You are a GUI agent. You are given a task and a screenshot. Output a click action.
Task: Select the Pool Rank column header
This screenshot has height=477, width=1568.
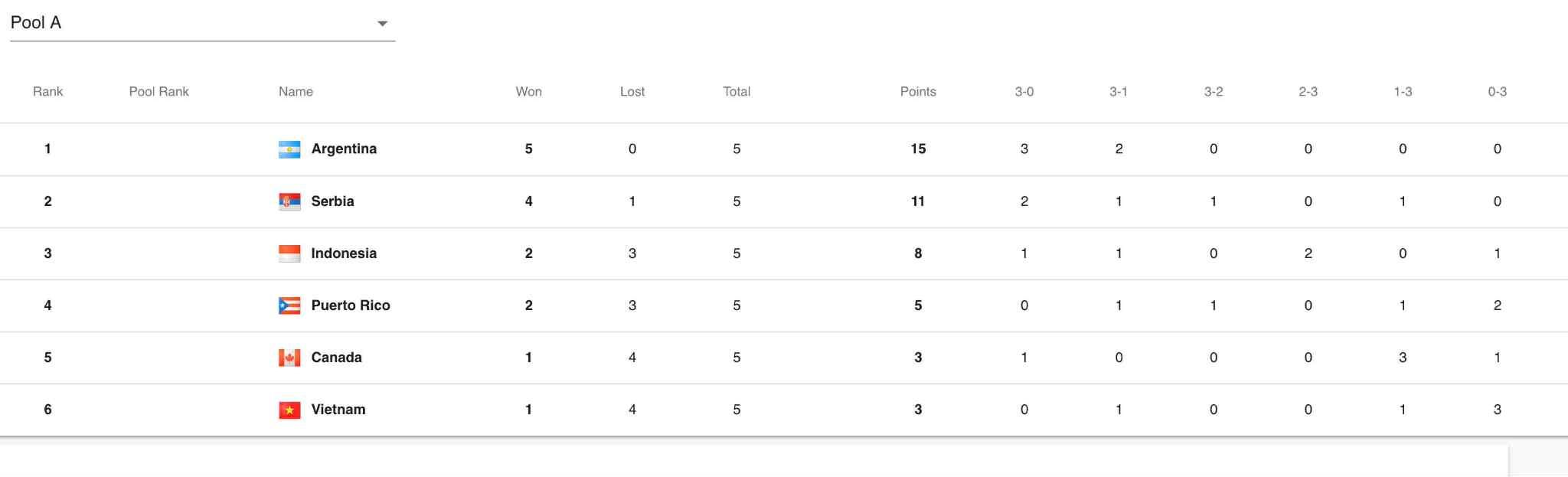pos(158,92)
